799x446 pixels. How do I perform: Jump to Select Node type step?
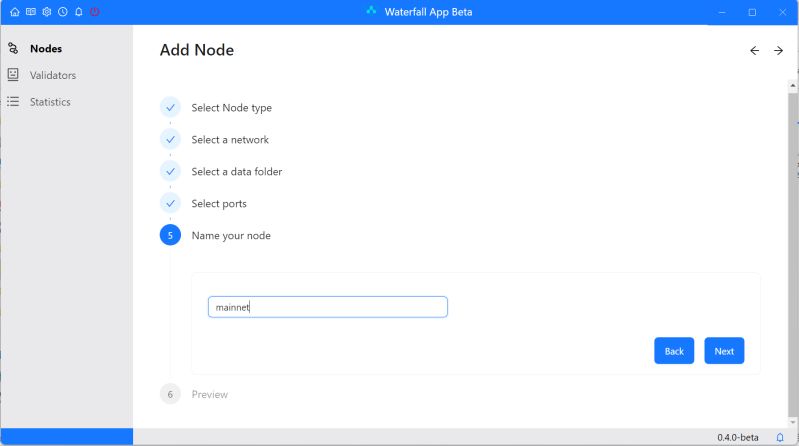click(231, 108)
